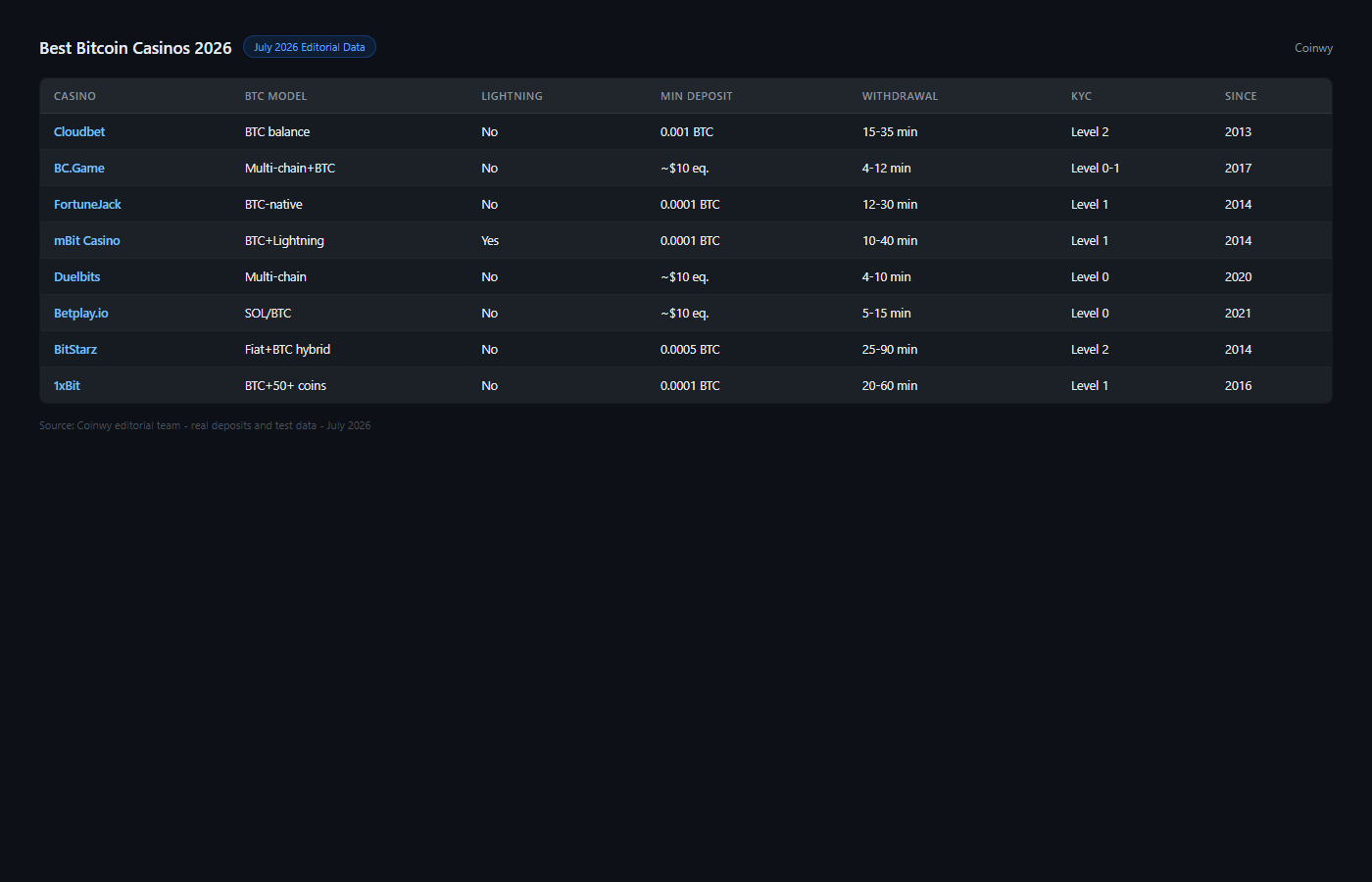Click the WITHDRAWAL column header
1372x882 pixels.
[900, 96]
